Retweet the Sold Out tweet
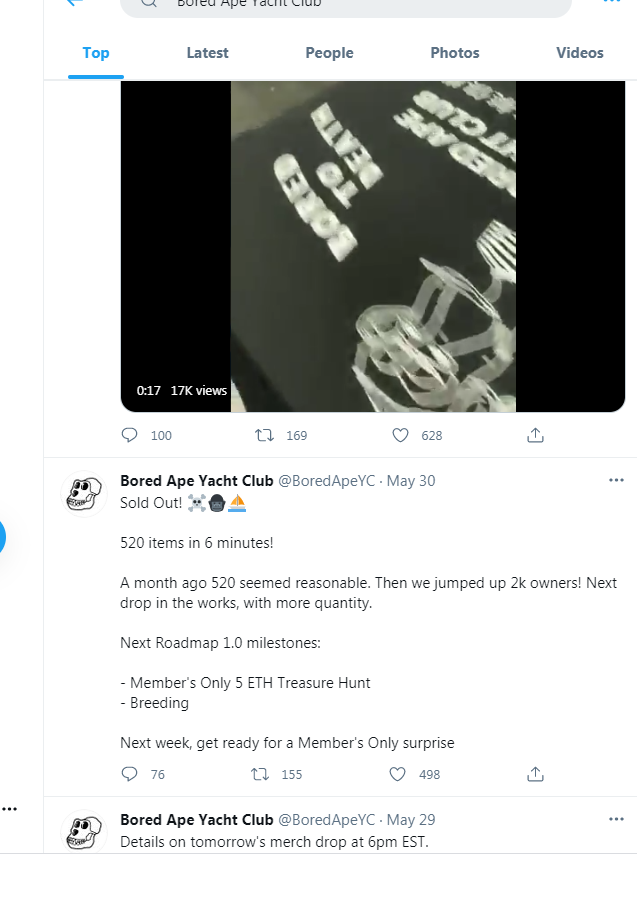 click(264, 773)
